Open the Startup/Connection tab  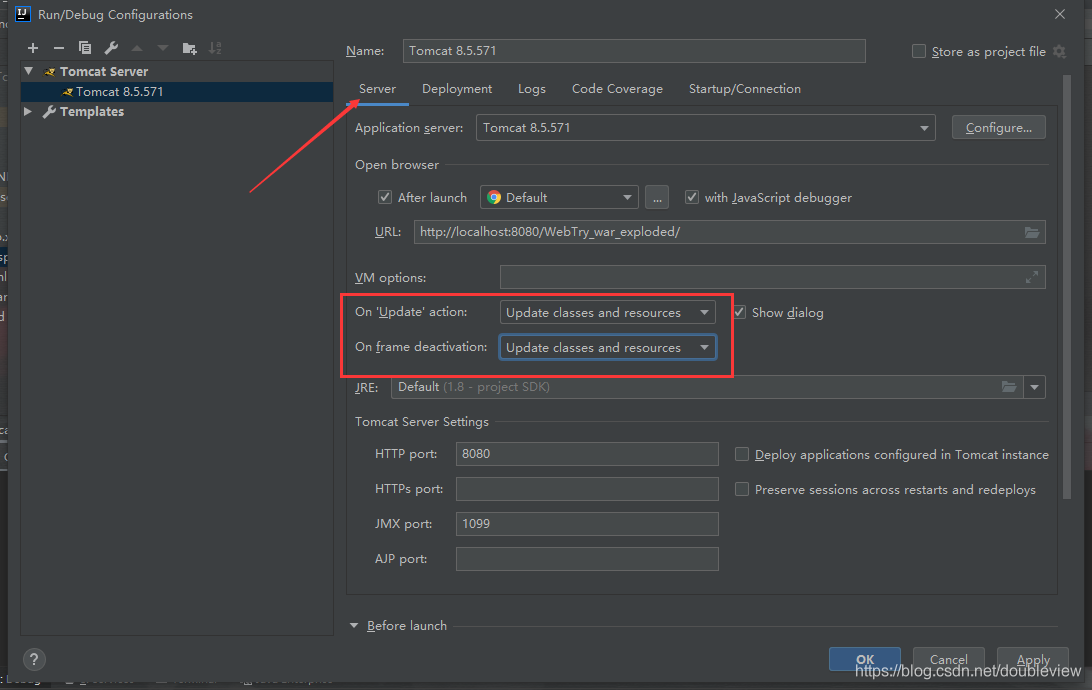pos(744,89)
